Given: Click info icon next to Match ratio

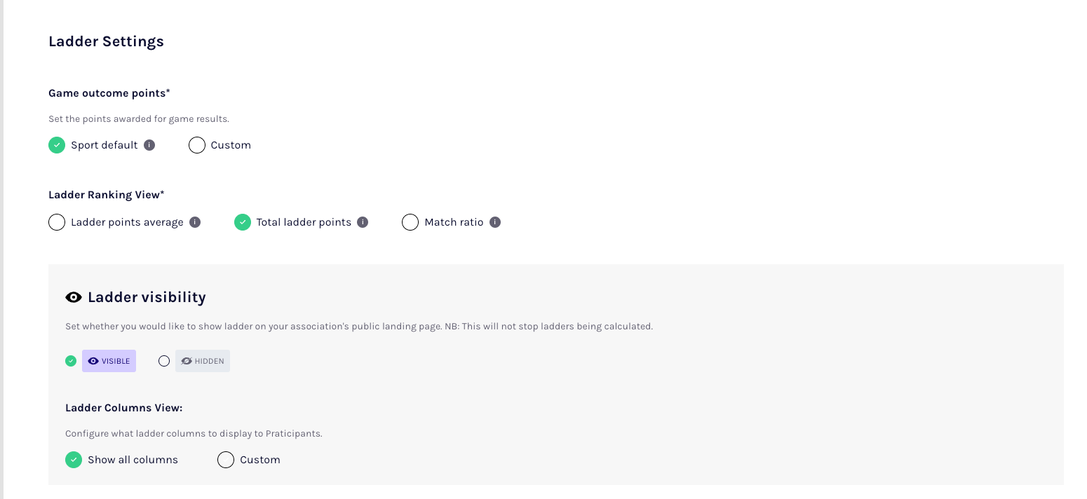Looking at the screenshot, I should point(495,222).
